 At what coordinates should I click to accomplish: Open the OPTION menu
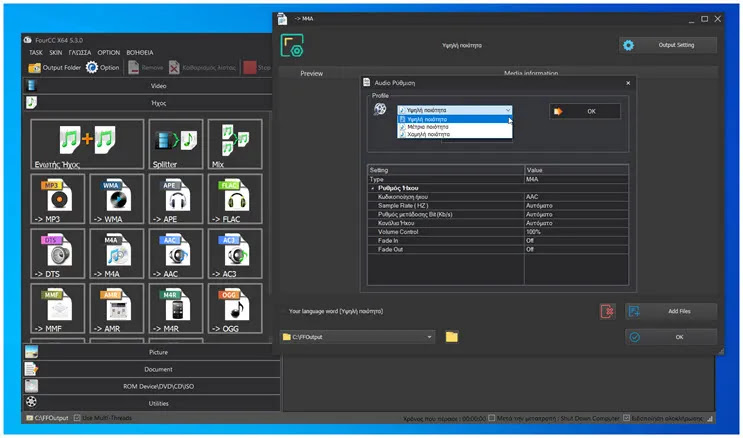[x=109, y=53]
